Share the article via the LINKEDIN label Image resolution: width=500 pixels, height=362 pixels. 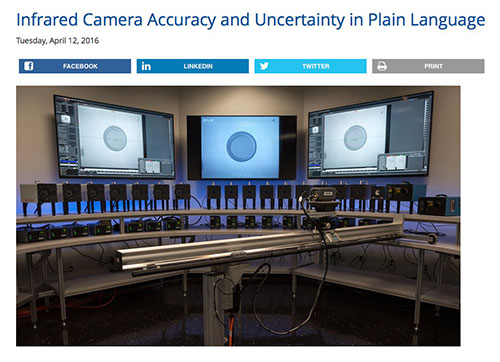coord(198,66)
